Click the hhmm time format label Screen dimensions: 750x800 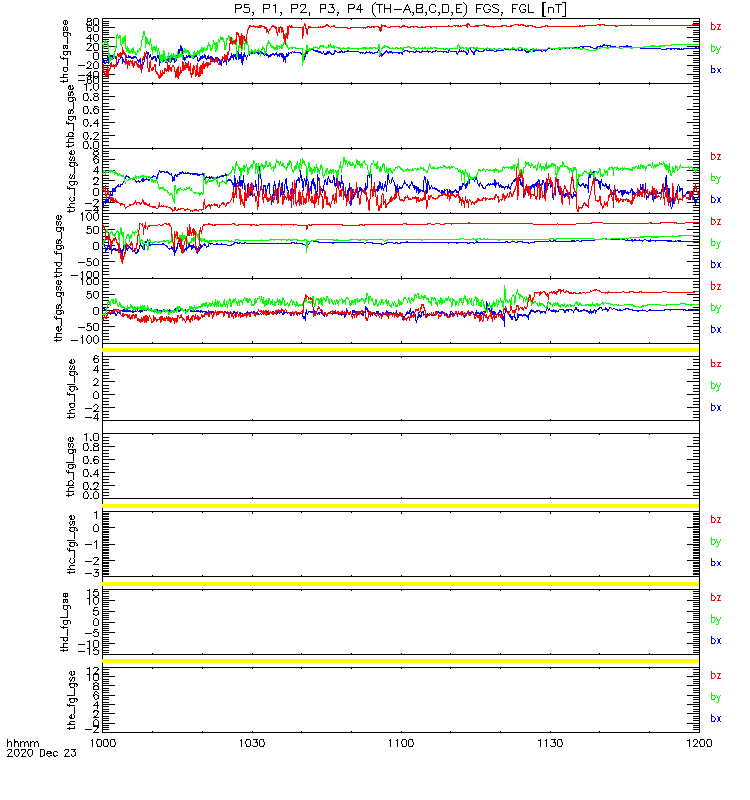click(22, 743)
